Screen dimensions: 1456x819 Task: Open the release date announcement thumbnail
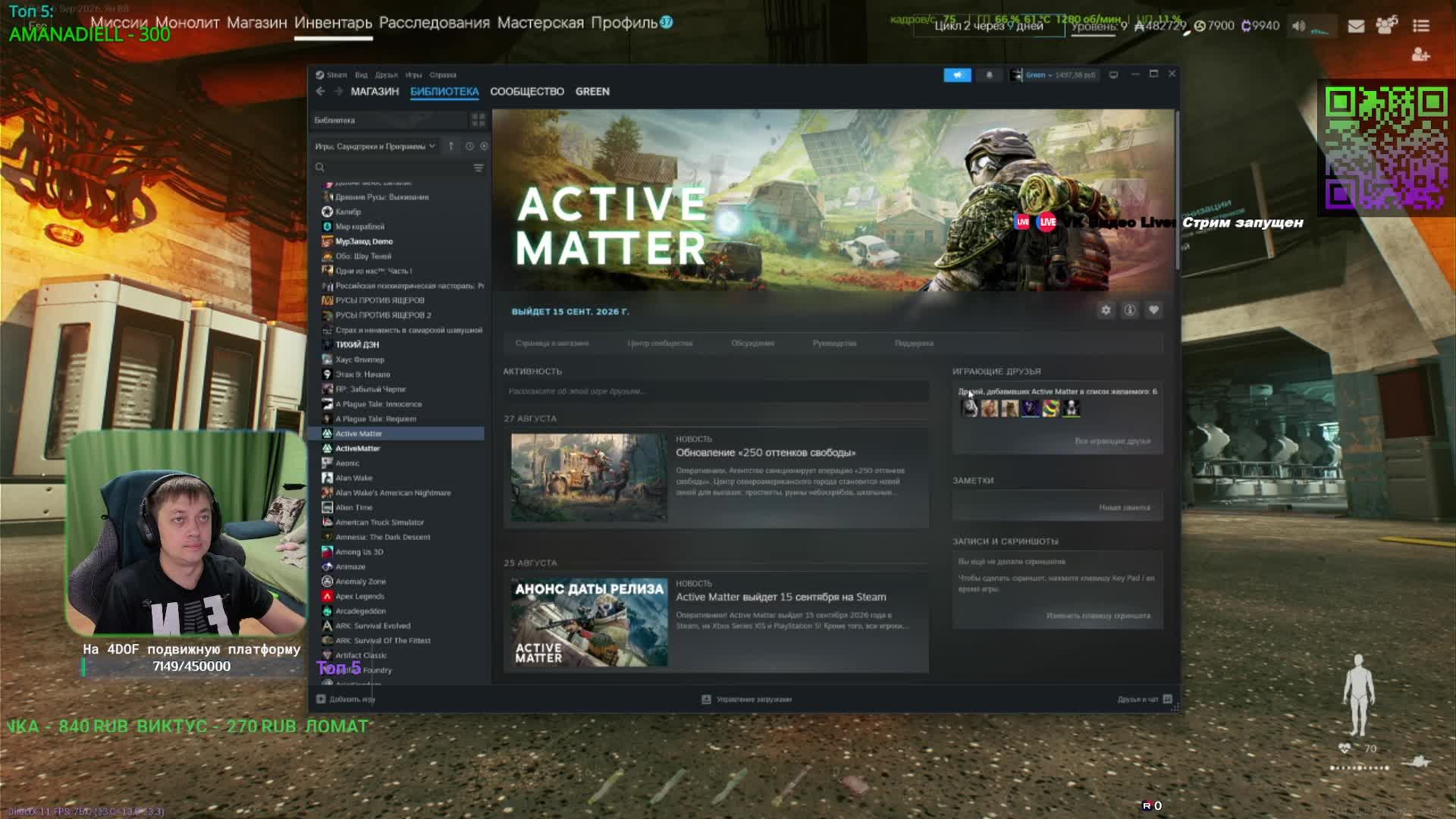pos(589,623)
